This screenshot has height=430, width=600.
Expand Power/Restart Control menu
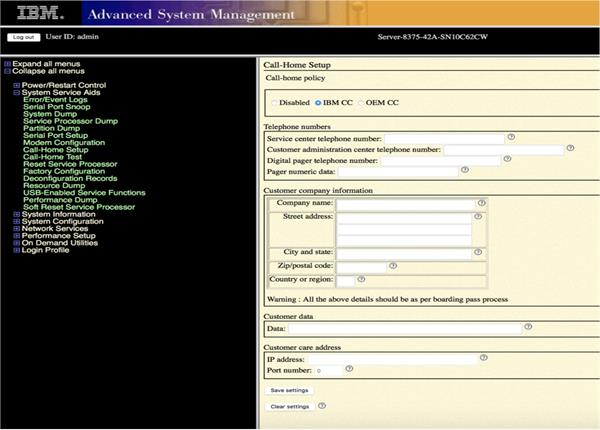pyautogui.click(x=16, y=85)
